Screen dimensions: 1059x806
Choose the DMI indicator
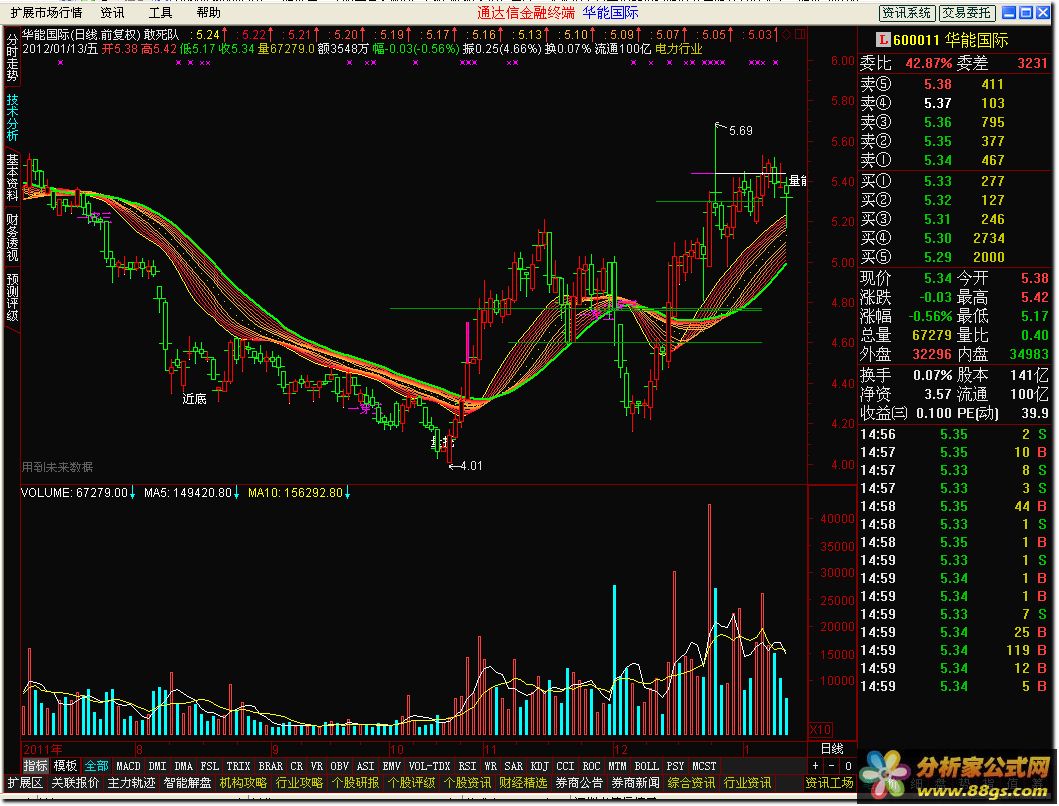point(157,766)
